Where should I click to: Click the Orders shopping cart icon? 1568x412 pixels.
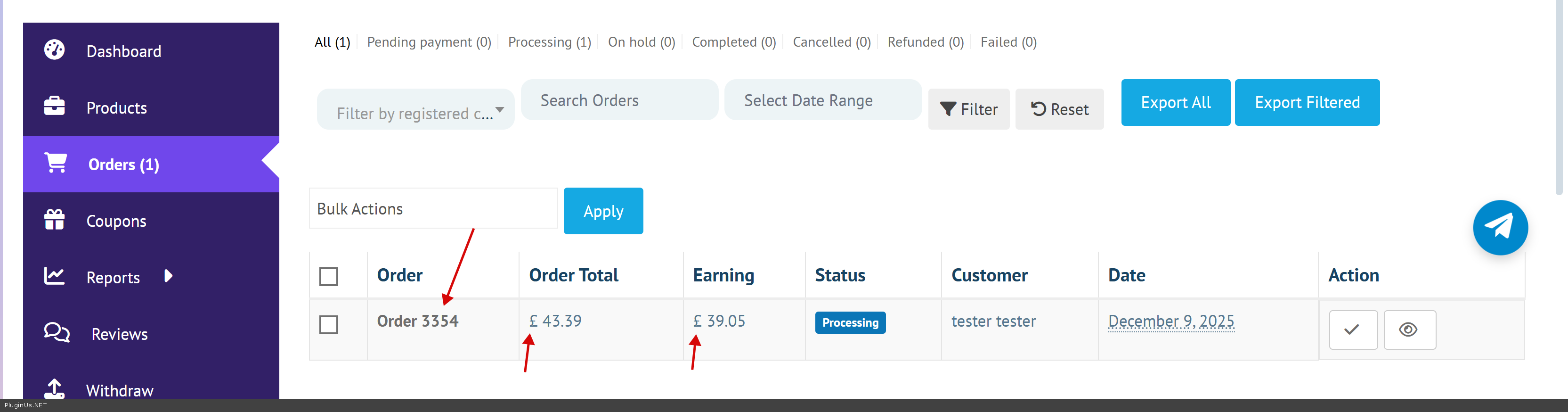click(56, 163)
